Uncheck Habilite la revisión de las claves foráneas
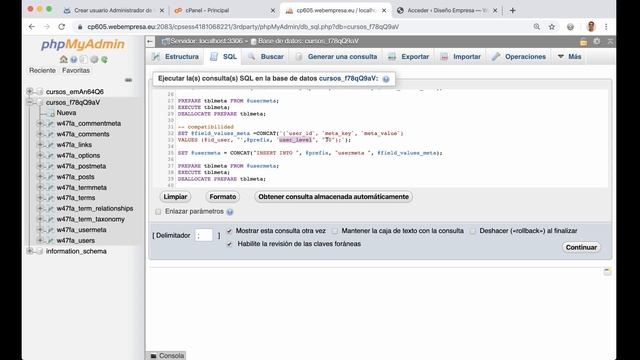The width and height of the screenshot is (640, 360). click(229, 244)
